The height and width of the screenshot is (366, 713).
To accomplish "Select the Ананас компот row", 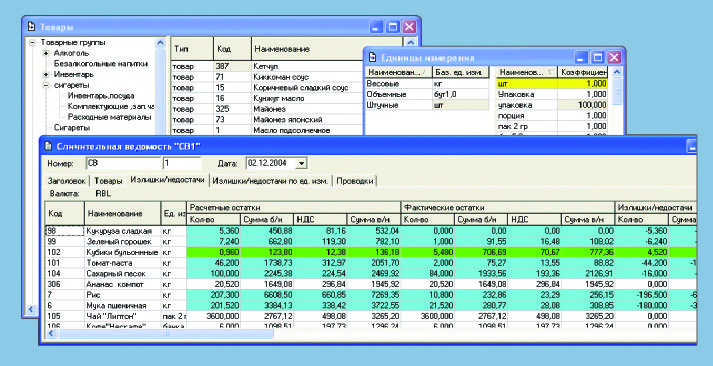I will [x=371, y=284].
